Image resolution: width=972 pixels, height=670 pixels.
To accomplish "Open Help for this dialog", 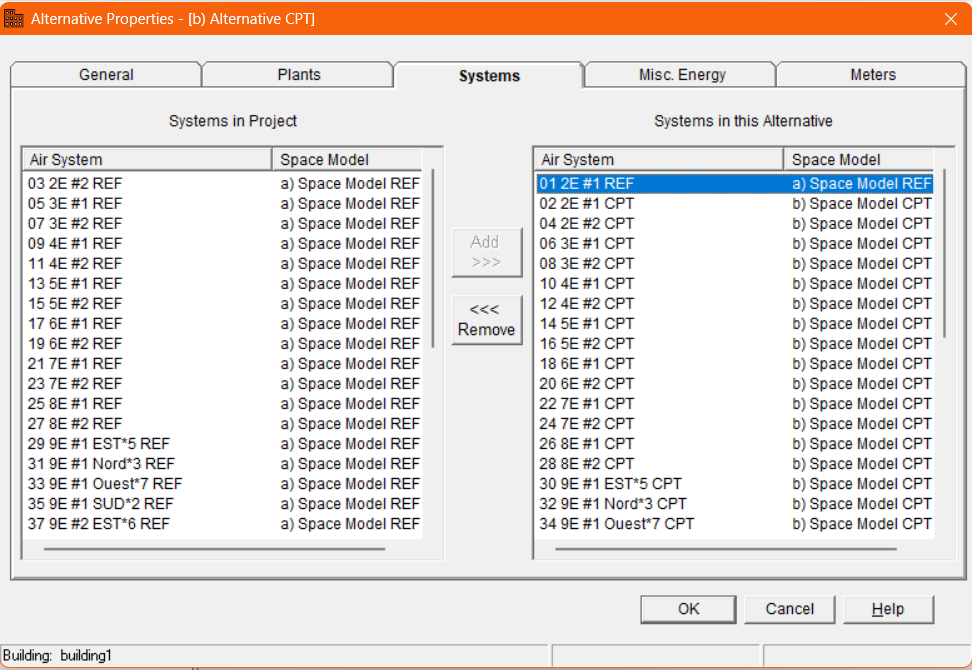I will pos(887,609).
